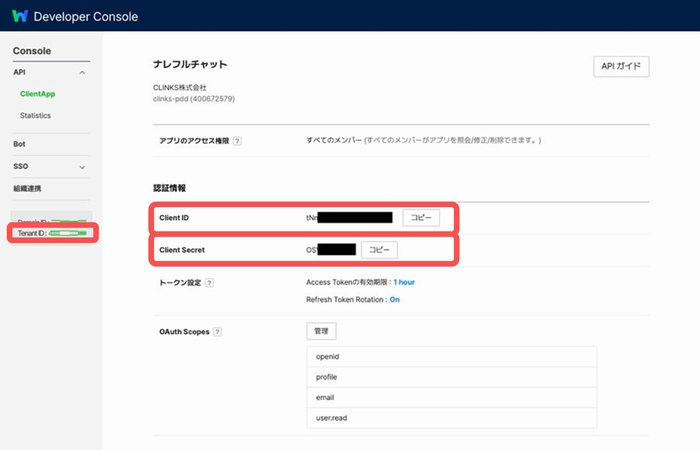
Task: Open 組織連携 menu item
Action: tap(27, 188)
